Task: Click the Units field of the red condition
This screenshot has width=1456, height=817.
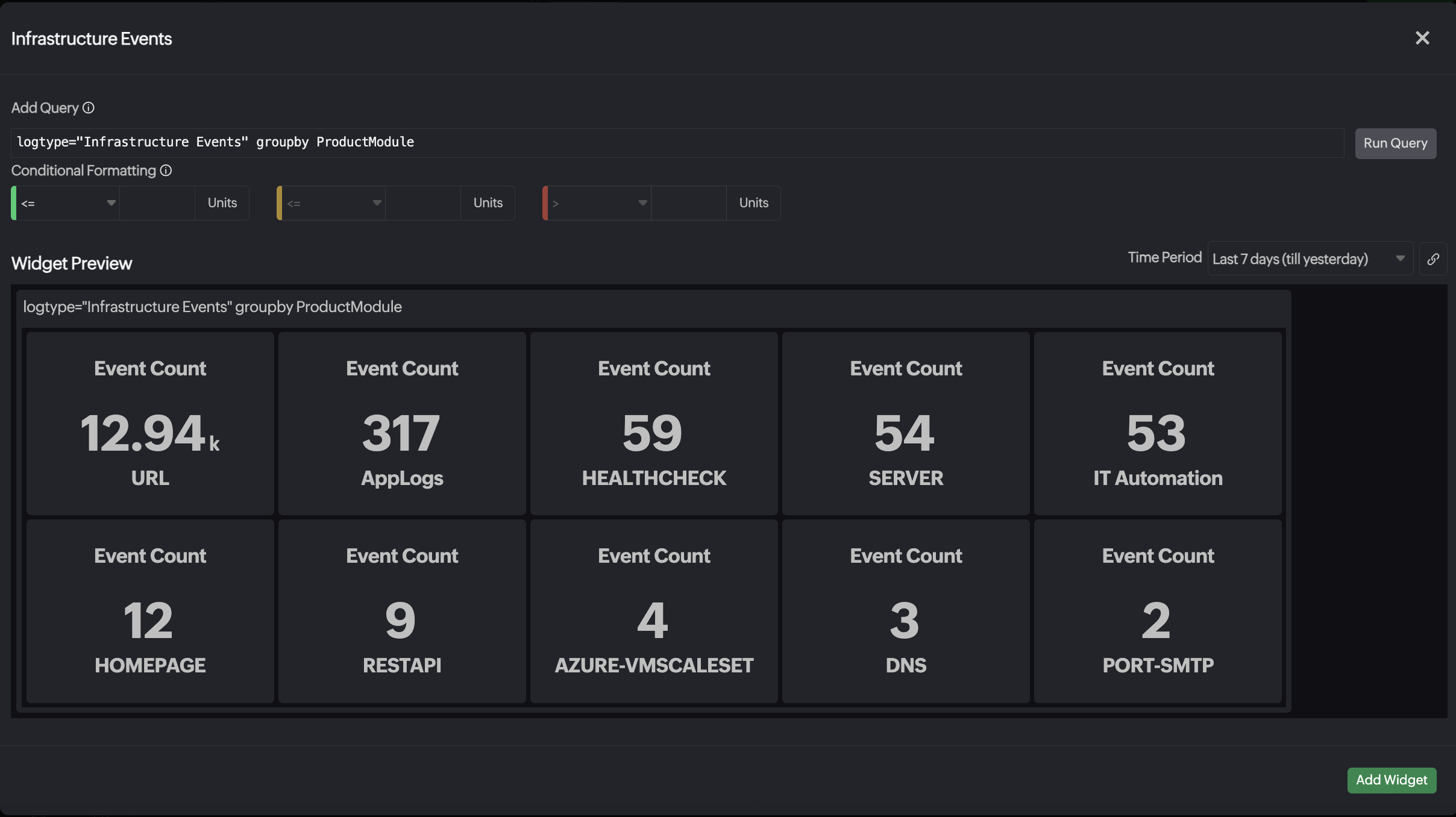Action: pos(753,203)
